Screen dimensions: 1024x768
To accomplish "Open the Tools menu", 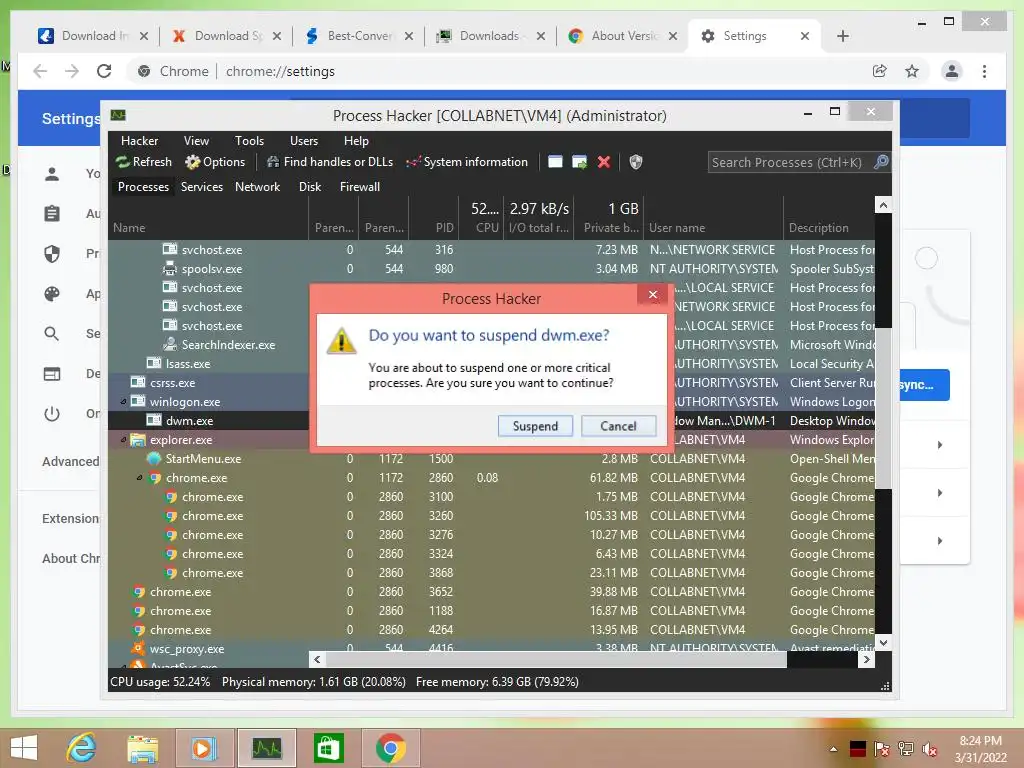I will coord(249,141).
